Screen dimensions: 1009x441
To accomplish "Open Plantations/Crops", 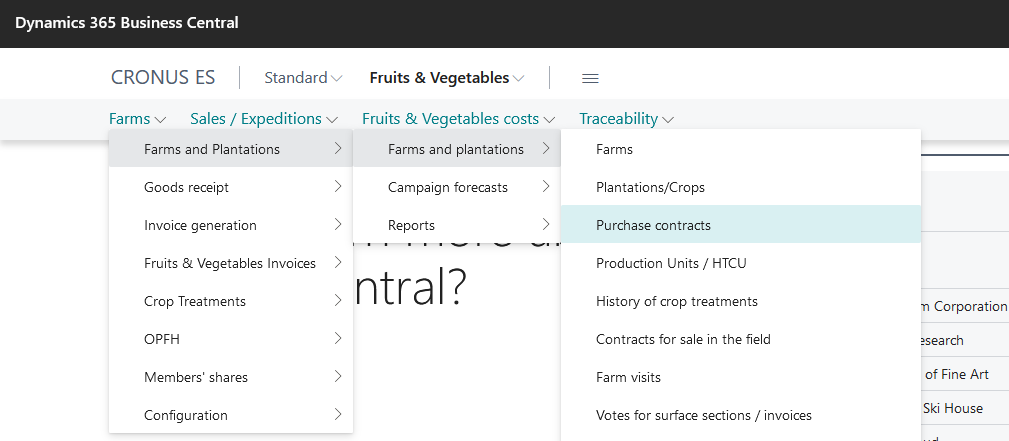I will tap(741, 187).
